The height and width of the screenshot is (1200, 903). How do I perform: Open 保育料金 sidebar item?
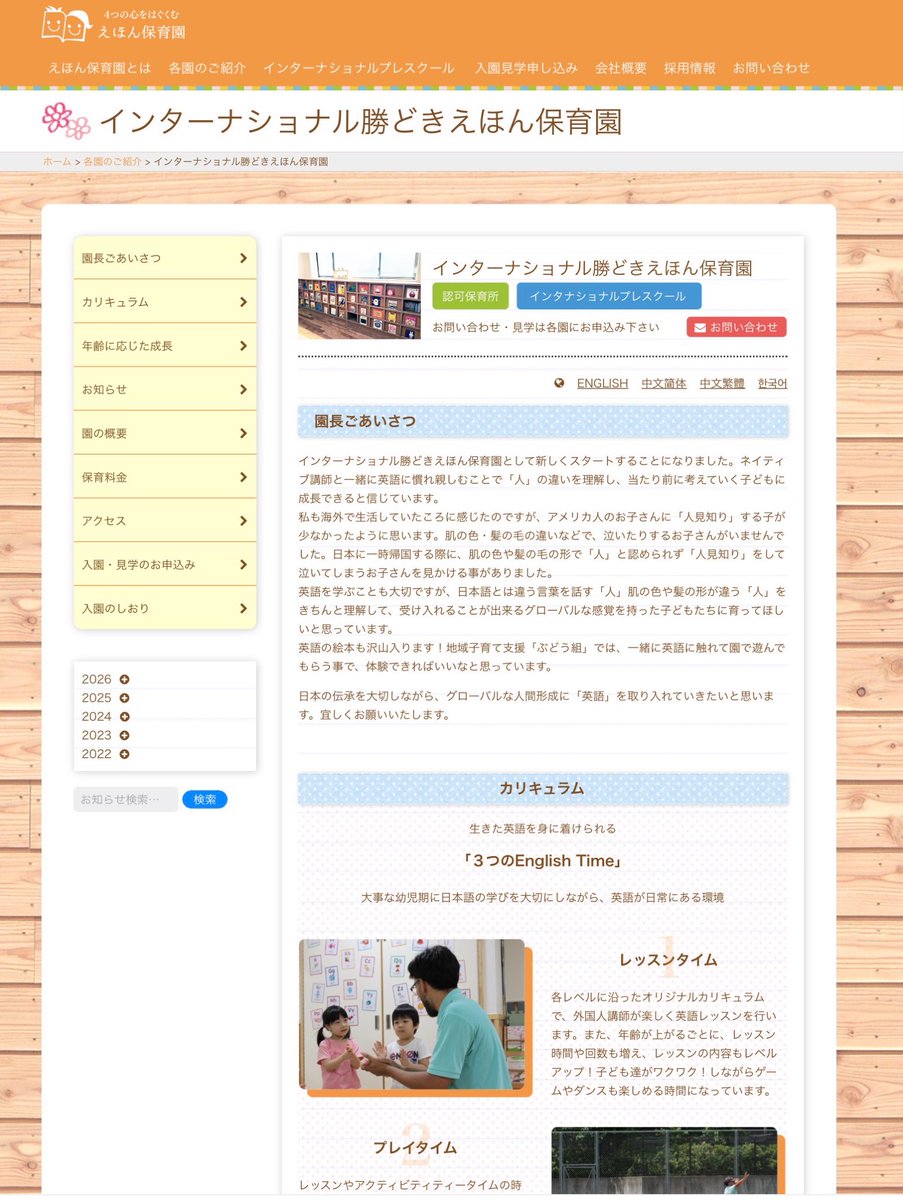coord(165,477)
